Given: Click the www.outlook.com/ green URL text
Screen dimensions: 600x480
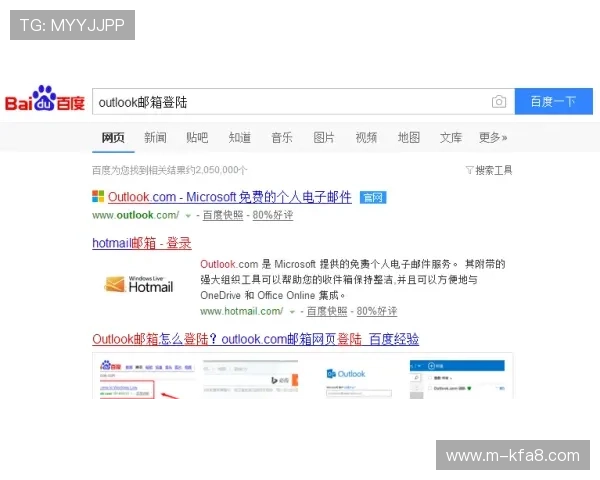Looking at the screenshot, I should pos(135,215).
